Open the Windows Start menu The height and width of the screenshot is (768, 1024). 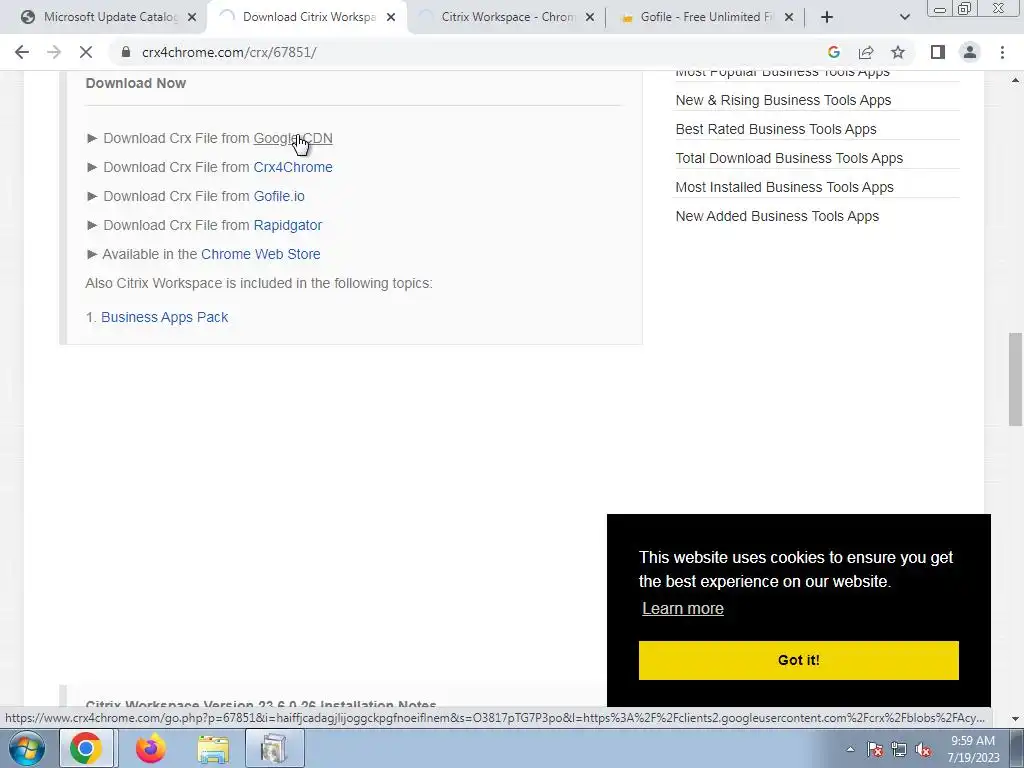point(26,748)
